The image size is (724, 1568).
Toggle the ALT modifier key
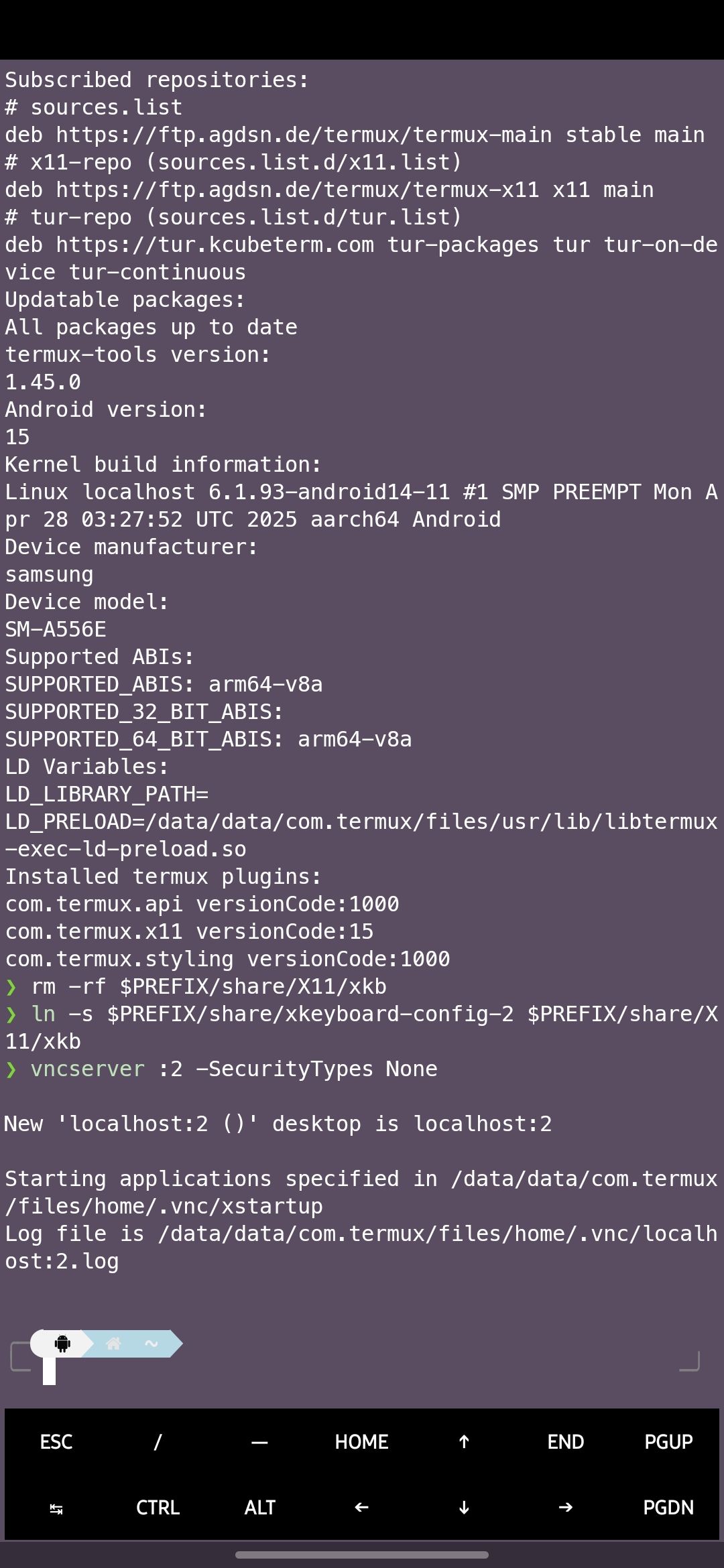259,1507
